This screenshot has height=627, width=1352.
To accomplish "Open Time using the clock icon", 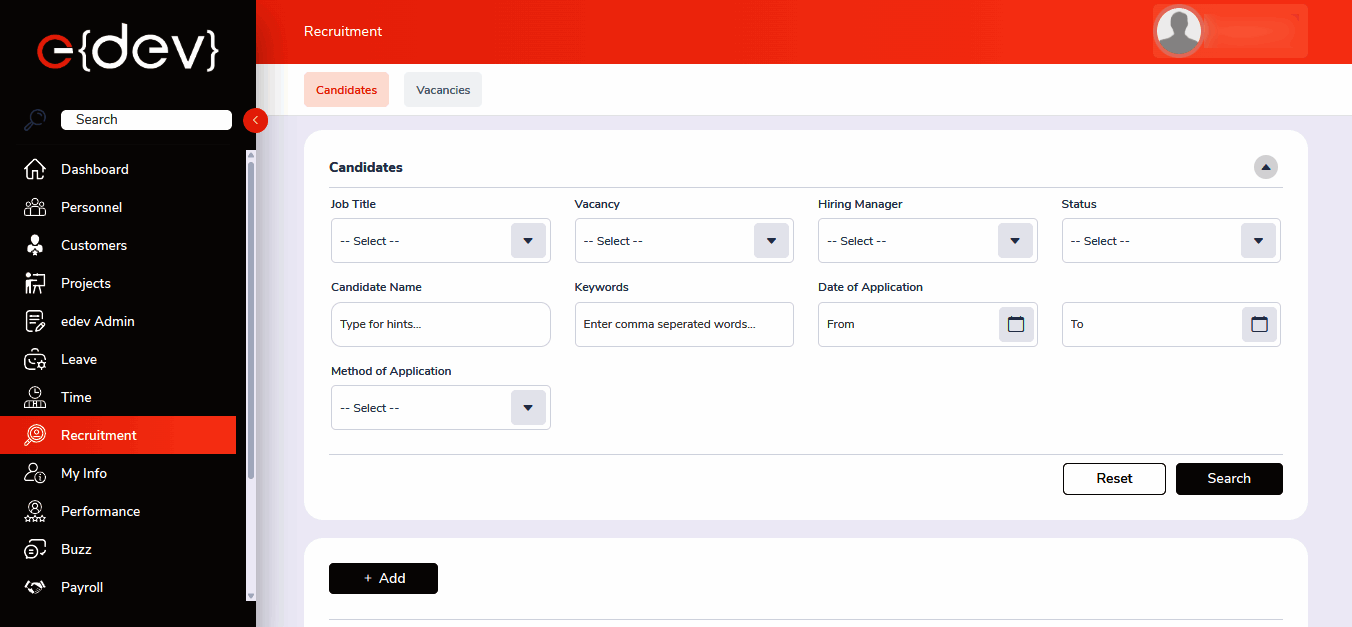I will [35, 398].
